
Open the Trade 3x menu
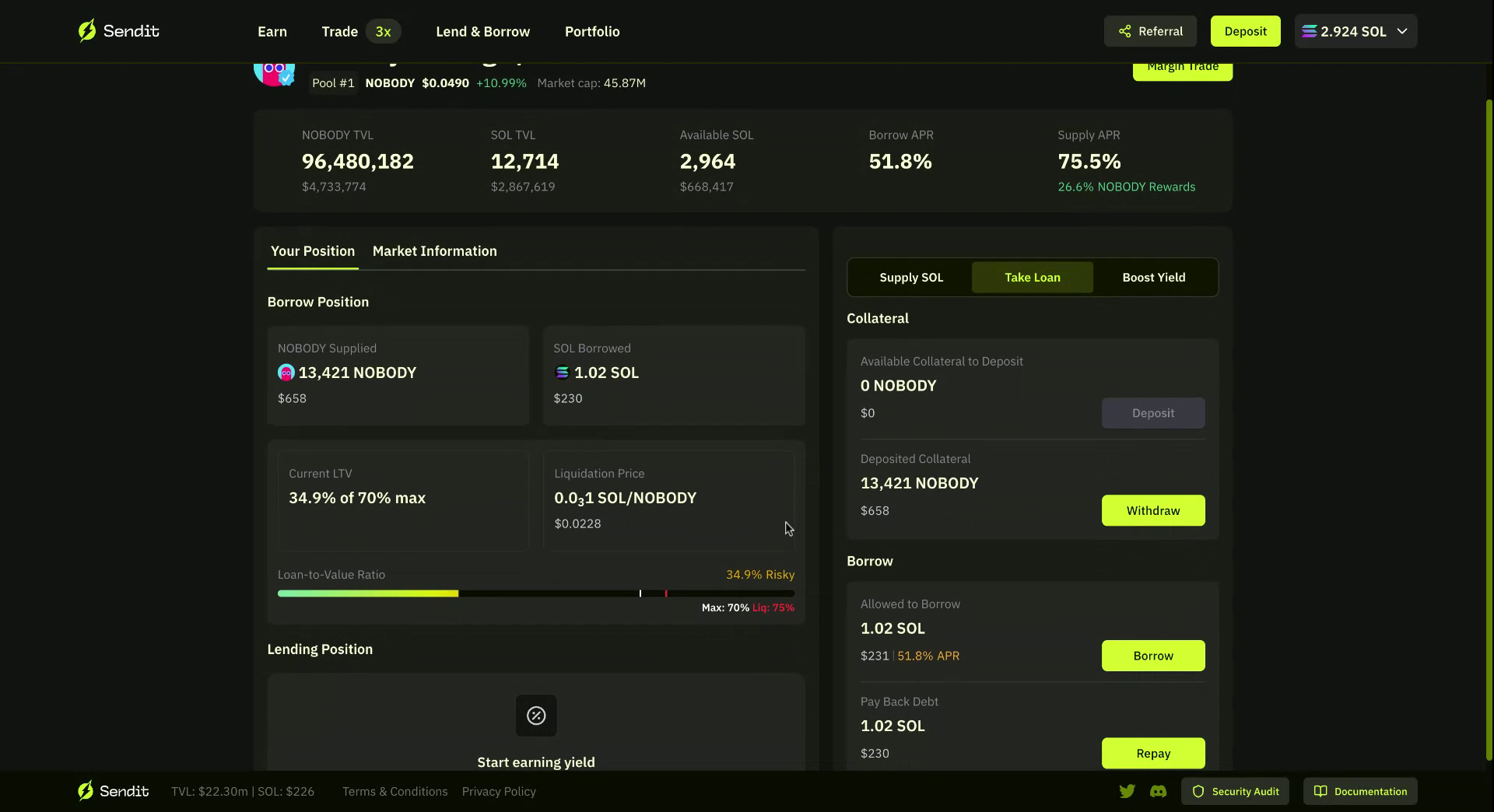point(361,31)
